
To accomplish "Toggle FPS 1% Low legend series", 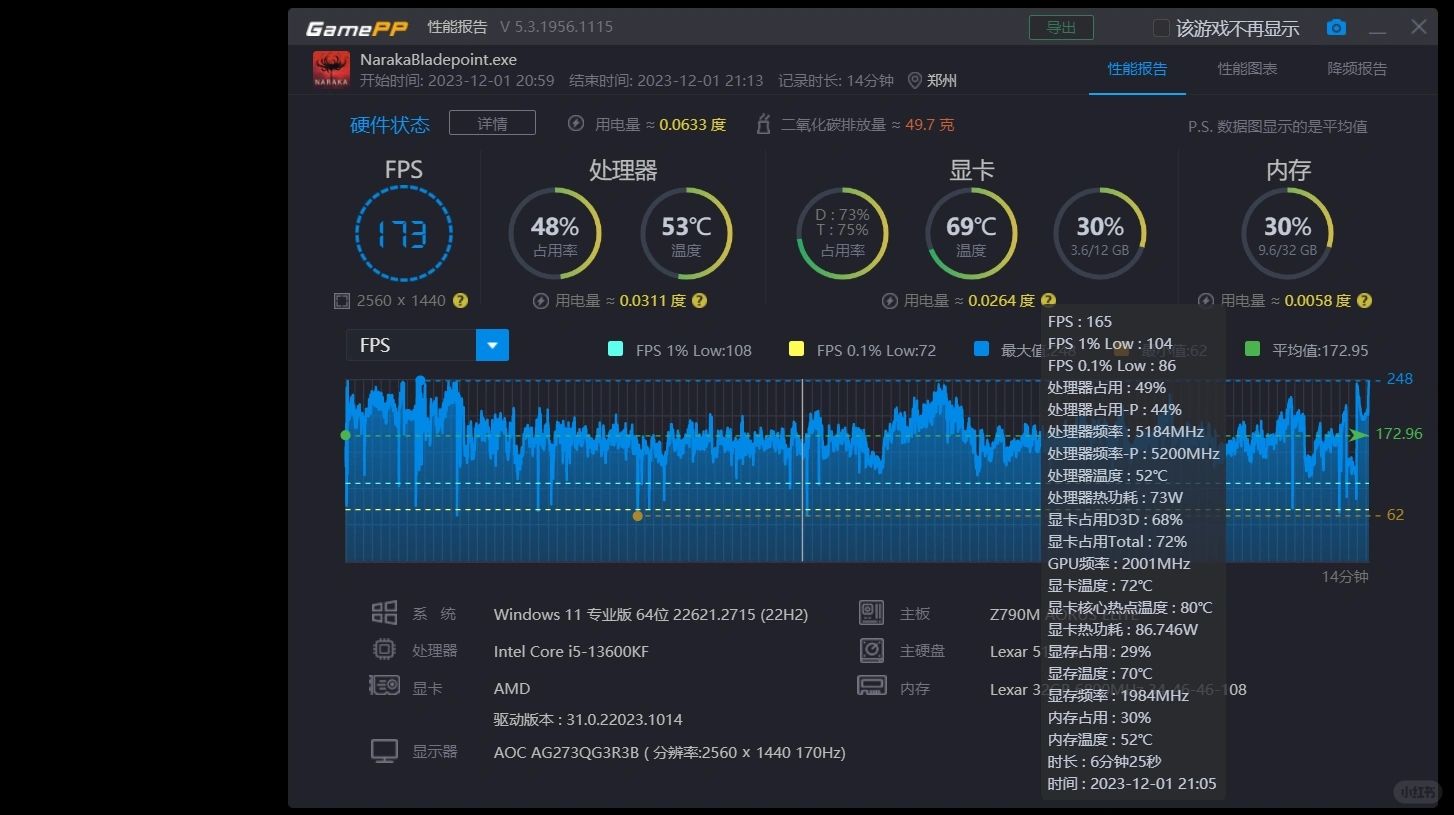I will tap(615, 349).
